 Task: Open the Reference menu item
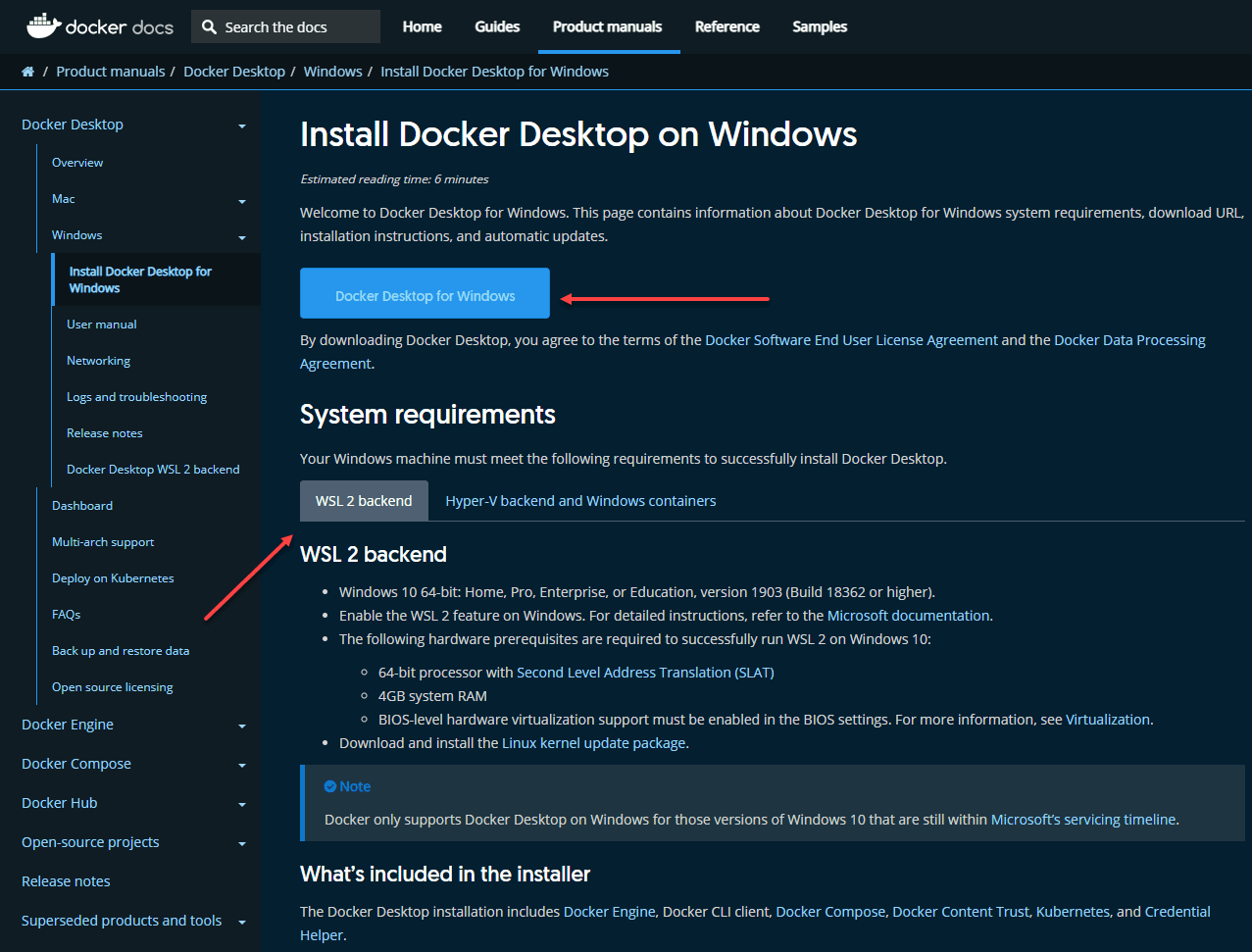pos(726,26)
